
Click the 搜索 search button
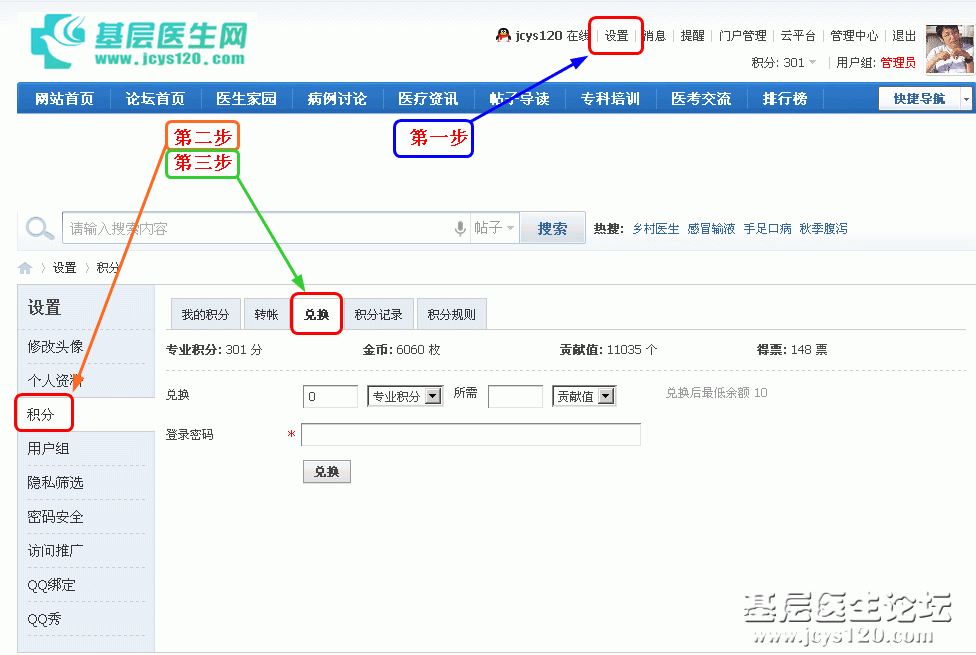click(552, 228)
